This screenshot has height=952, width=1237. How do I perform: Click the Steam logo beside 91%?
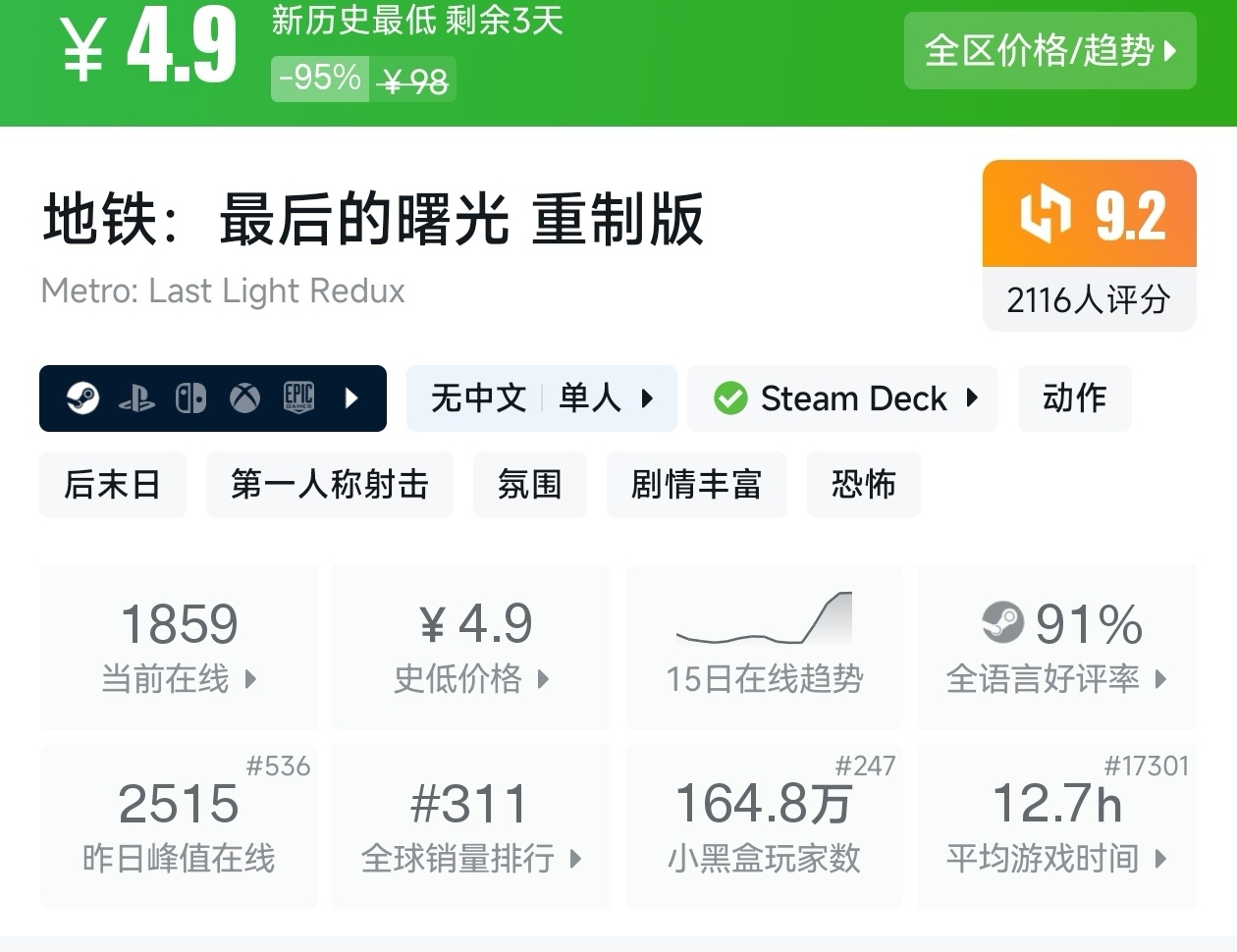click(x=1002, y=622)
